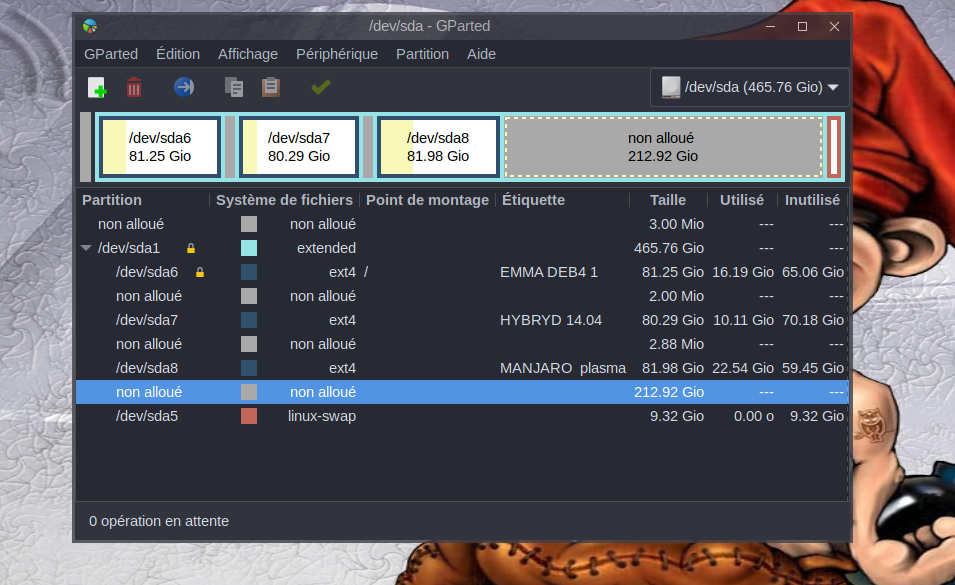The height and width of the screenshot is (585, 955).
Task: Select the non alloué 3.00 Mio row
Action: pos(462,224)
